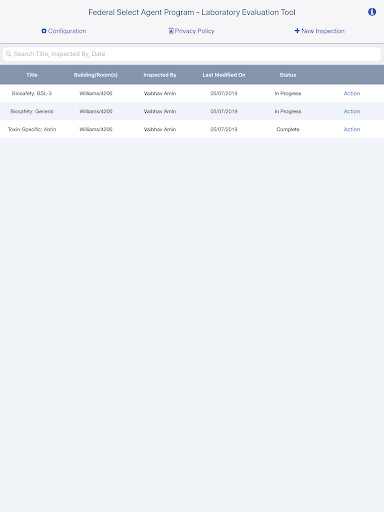The height and width of the screenshot is (512, 384).
Task: Open Action for Biosafety: BSL-3 row
Action: point(352,93)
